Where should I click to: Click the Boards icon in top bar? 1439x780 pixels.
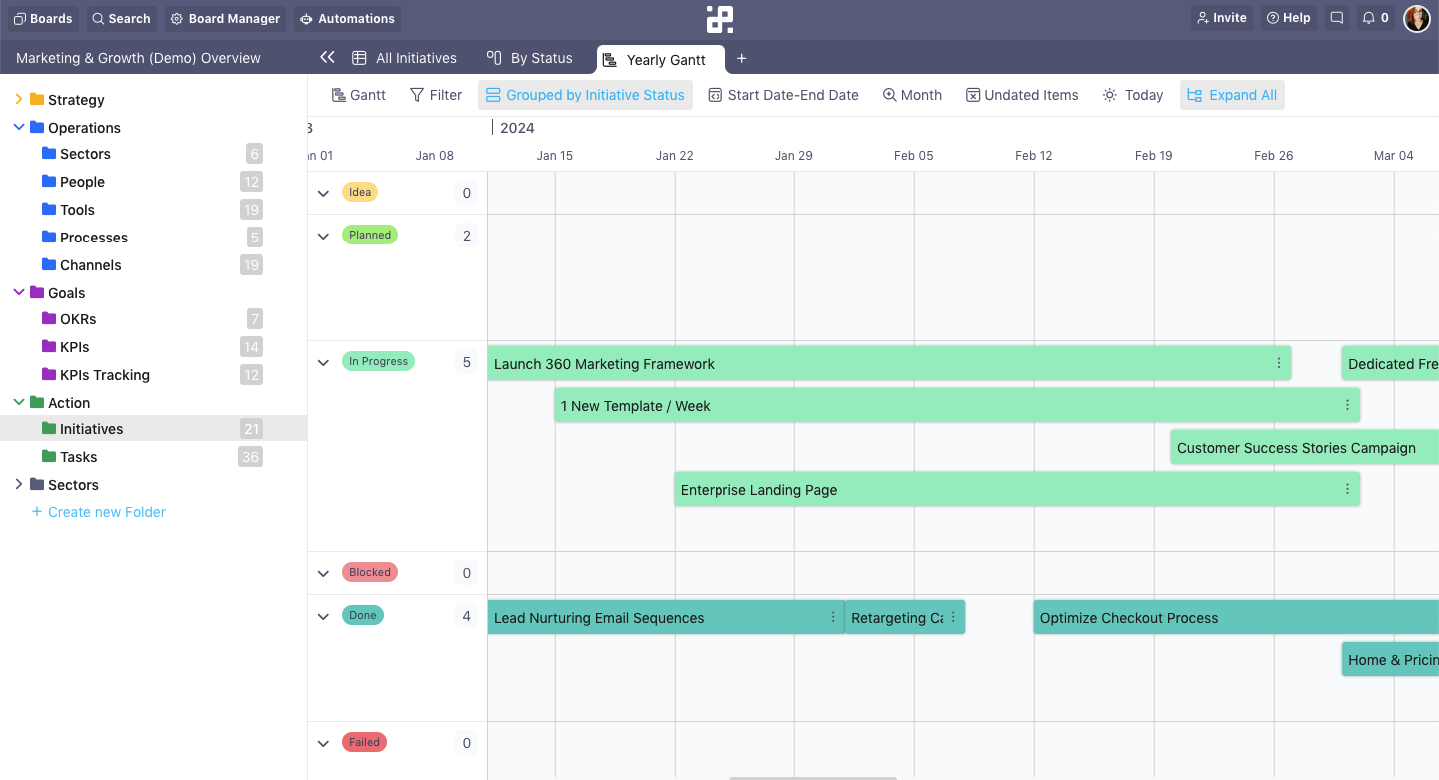click(43, 18)
